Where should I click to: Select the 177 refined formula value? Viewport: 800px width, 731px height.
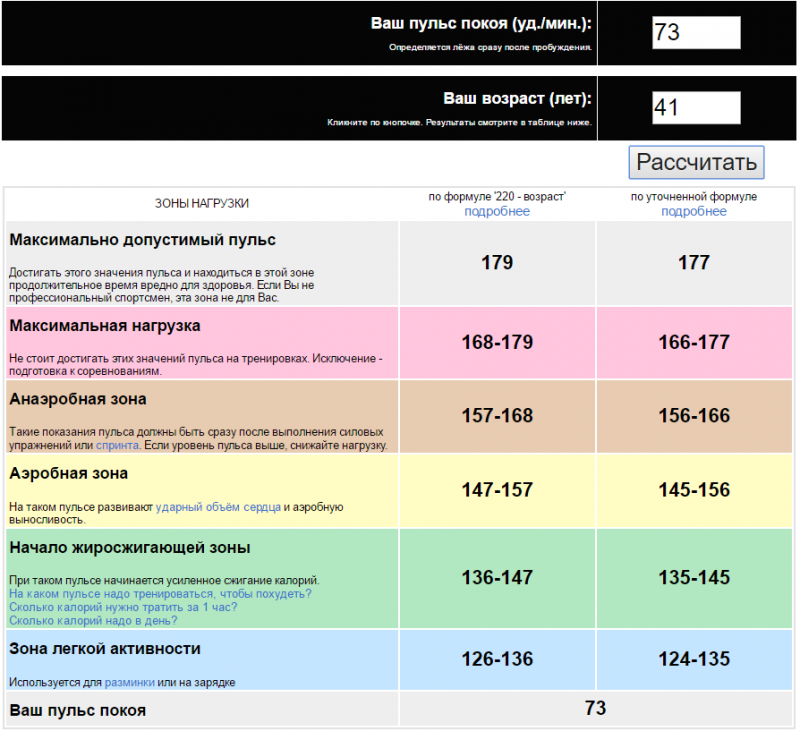693,263
